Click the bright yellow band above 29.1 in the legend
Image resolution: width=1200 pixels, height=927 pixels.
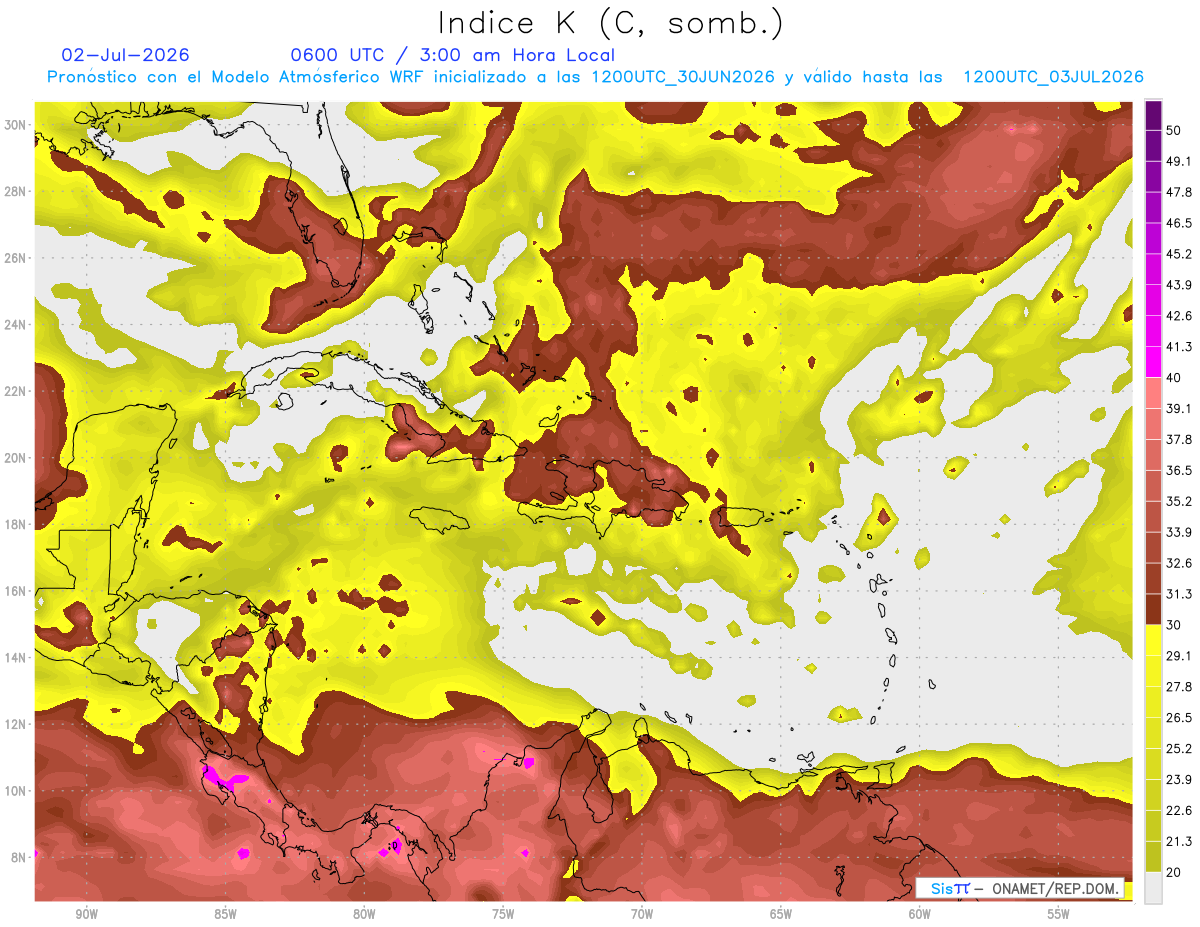[1153, 640]
